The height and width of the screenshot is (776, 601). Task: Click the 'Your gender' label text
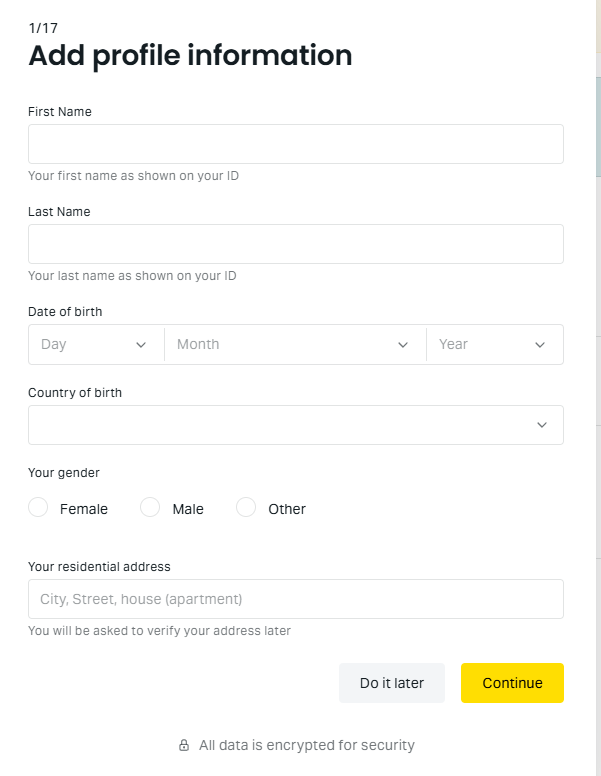click(x=64, y=472)
